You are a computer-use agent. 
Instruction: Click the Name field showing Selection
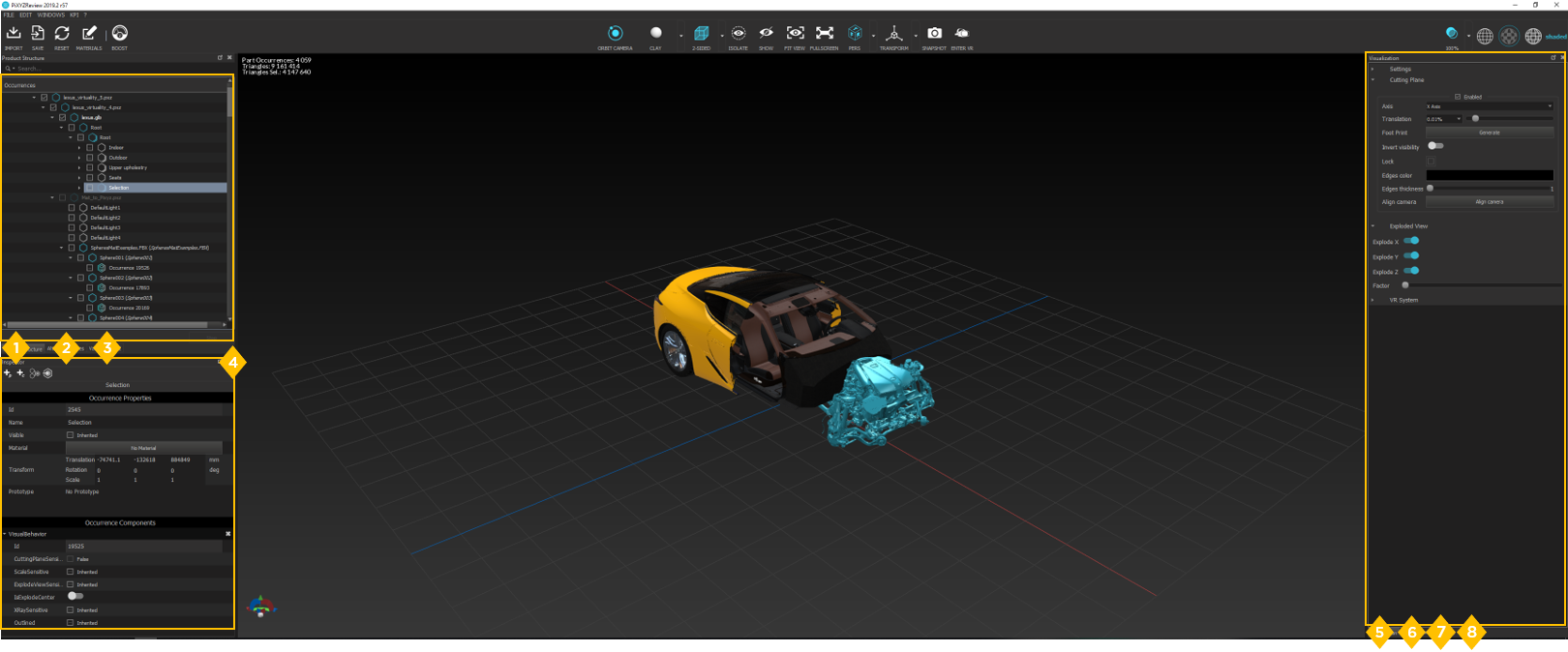[x=144, y=423]
